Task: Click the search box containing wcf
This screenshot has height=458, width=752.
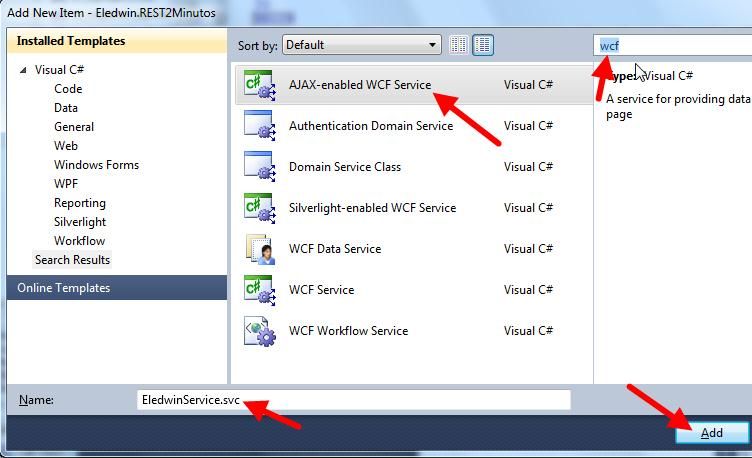Action: tap(672, 46)
